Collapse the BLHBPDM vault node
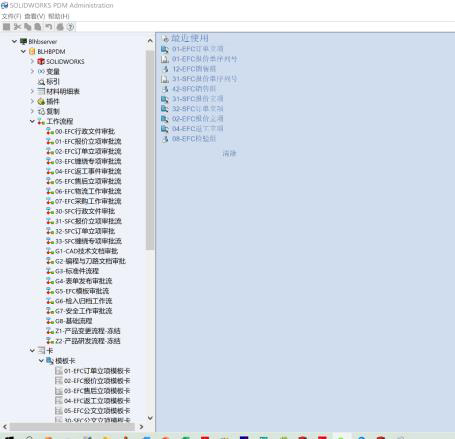This screenshot has height=439, width=455. click(23, 51)
